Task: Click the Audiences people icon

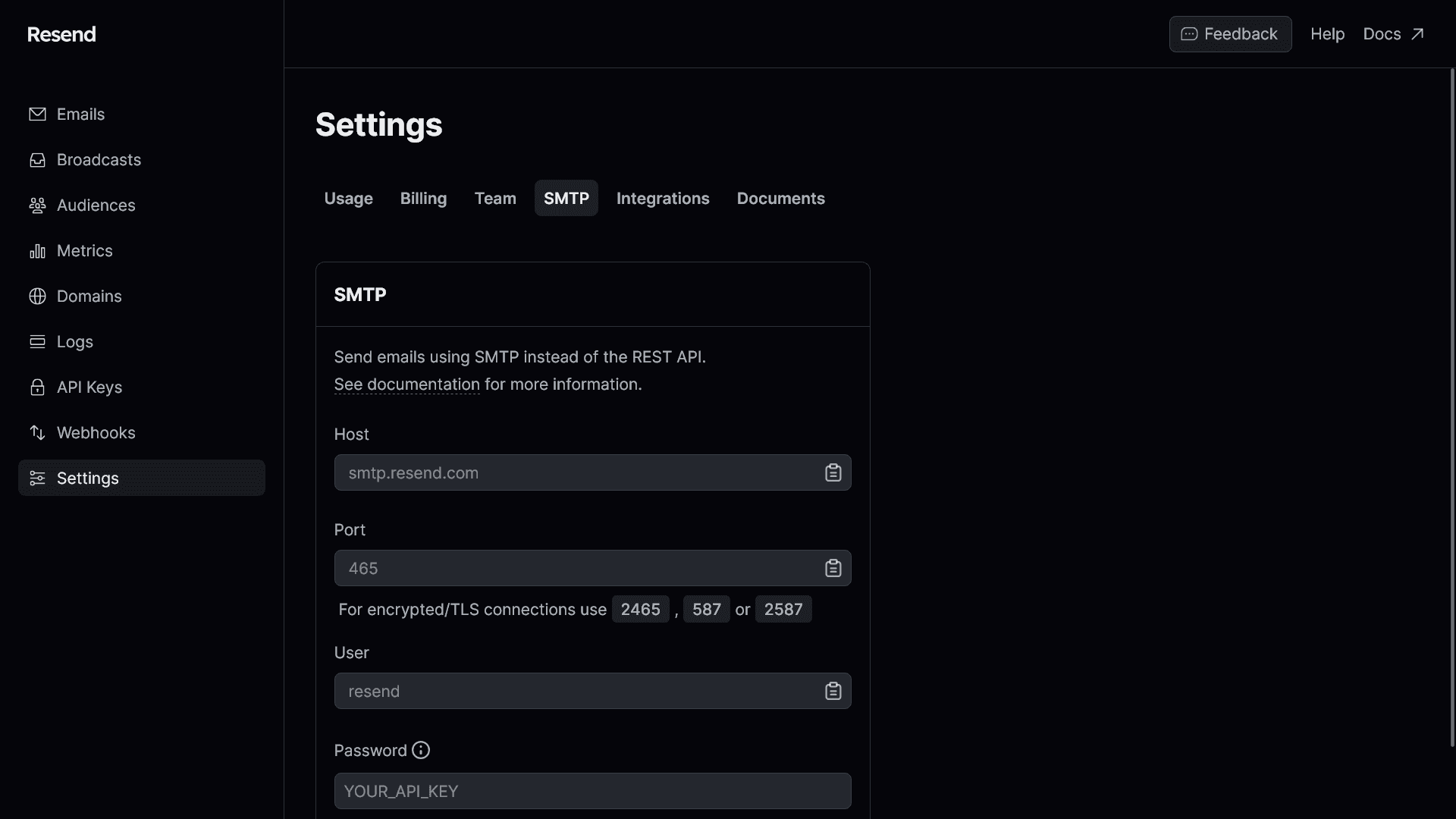Action: click(x=37, y=205)
